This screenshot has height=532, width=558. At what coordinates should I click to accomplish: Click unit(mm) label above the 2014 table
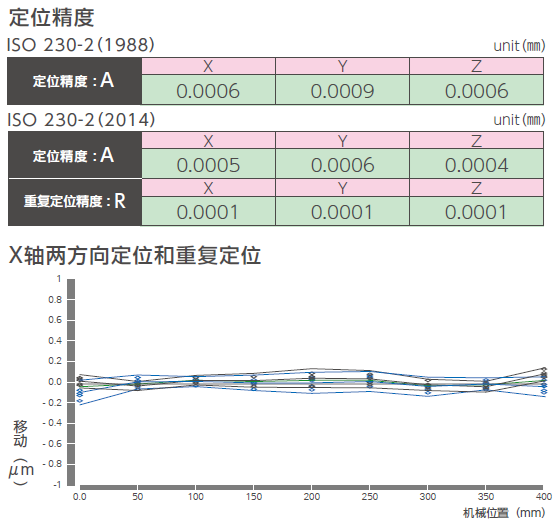click(519, 120)
